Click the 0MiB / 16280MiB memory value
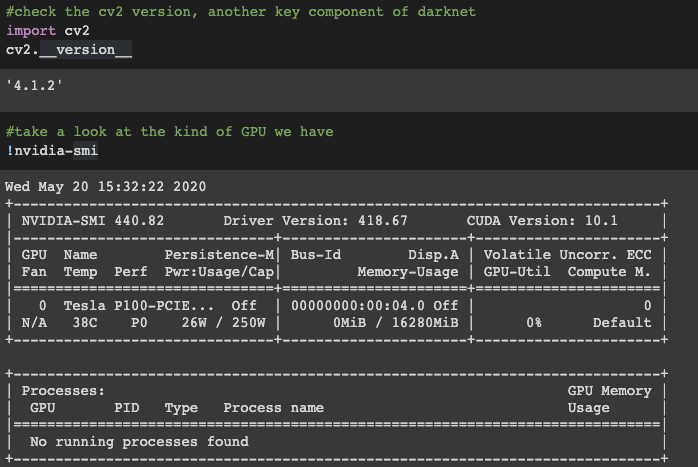 [x=396, y=322]
